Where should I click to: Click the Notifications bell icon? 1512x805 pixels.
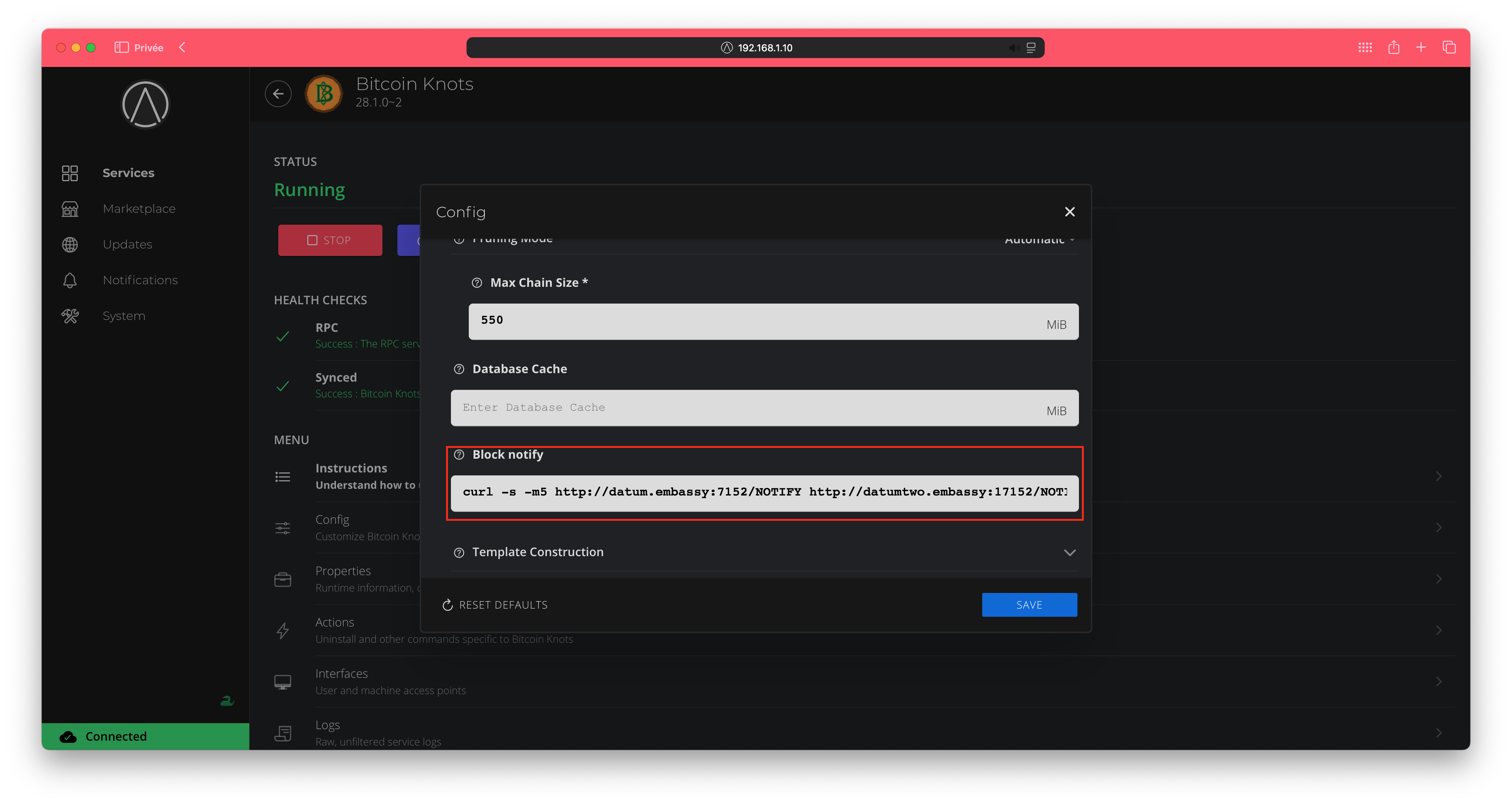[x=70, y=280]
